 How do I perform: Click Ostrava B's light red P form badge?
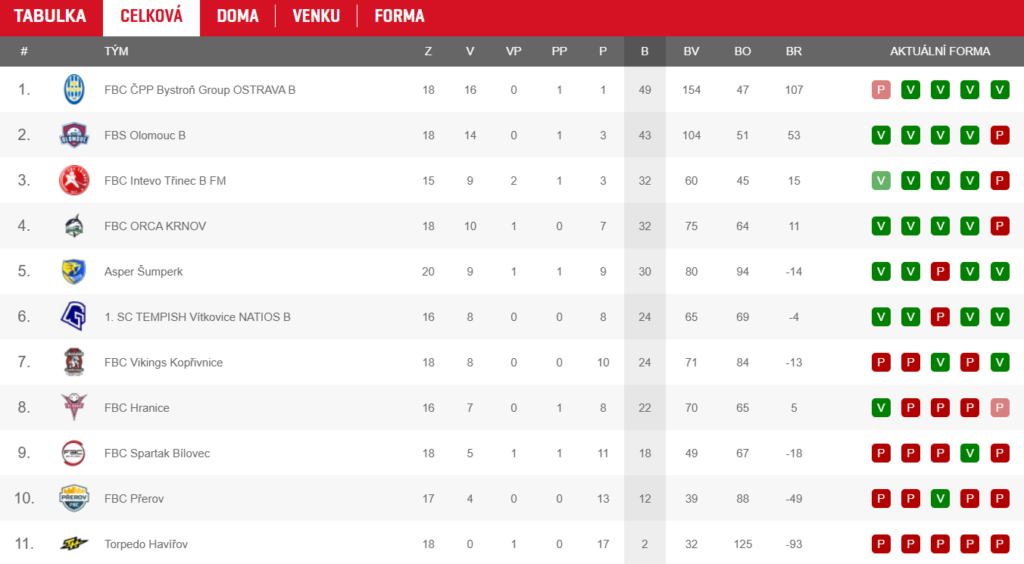coord(880,89)
